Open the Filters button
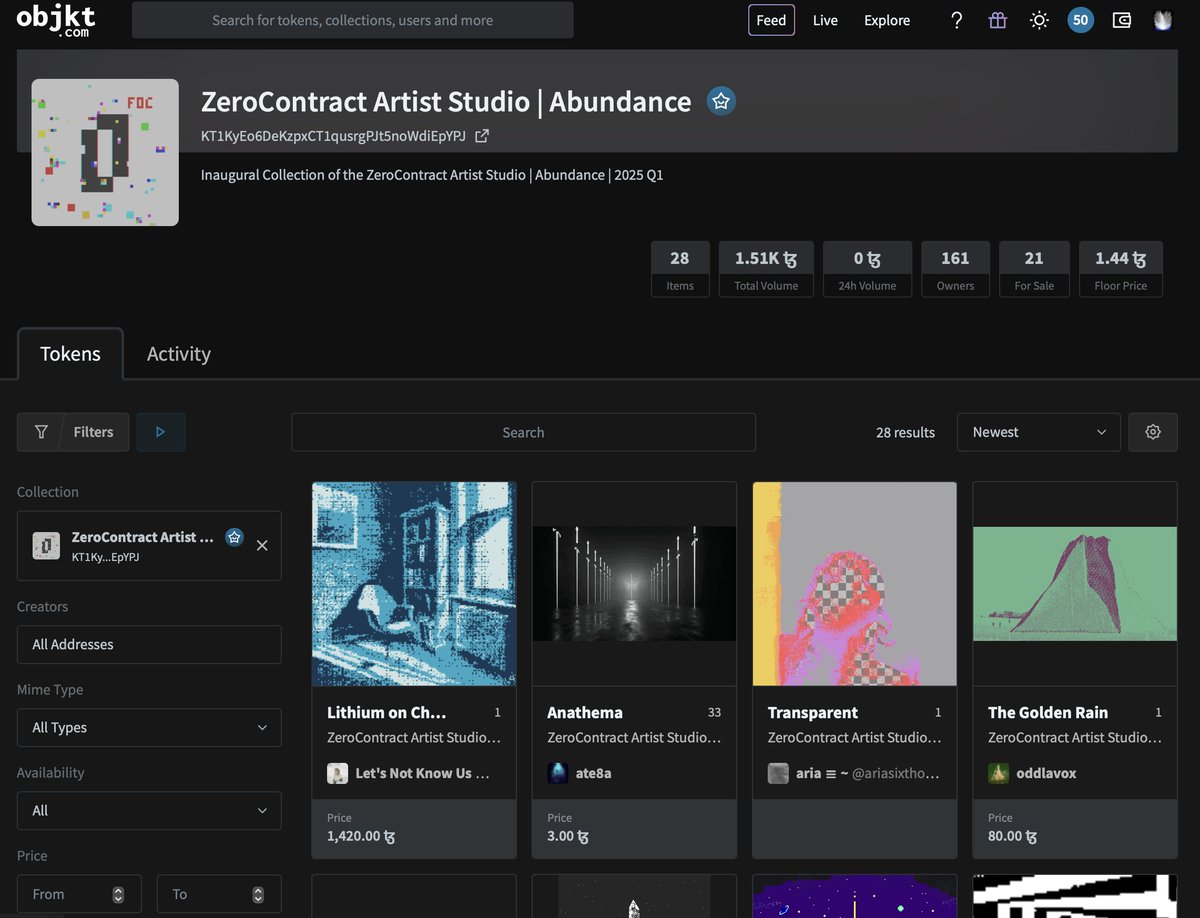The width and height of the screenshot is (1200, 918). point(73,432)
